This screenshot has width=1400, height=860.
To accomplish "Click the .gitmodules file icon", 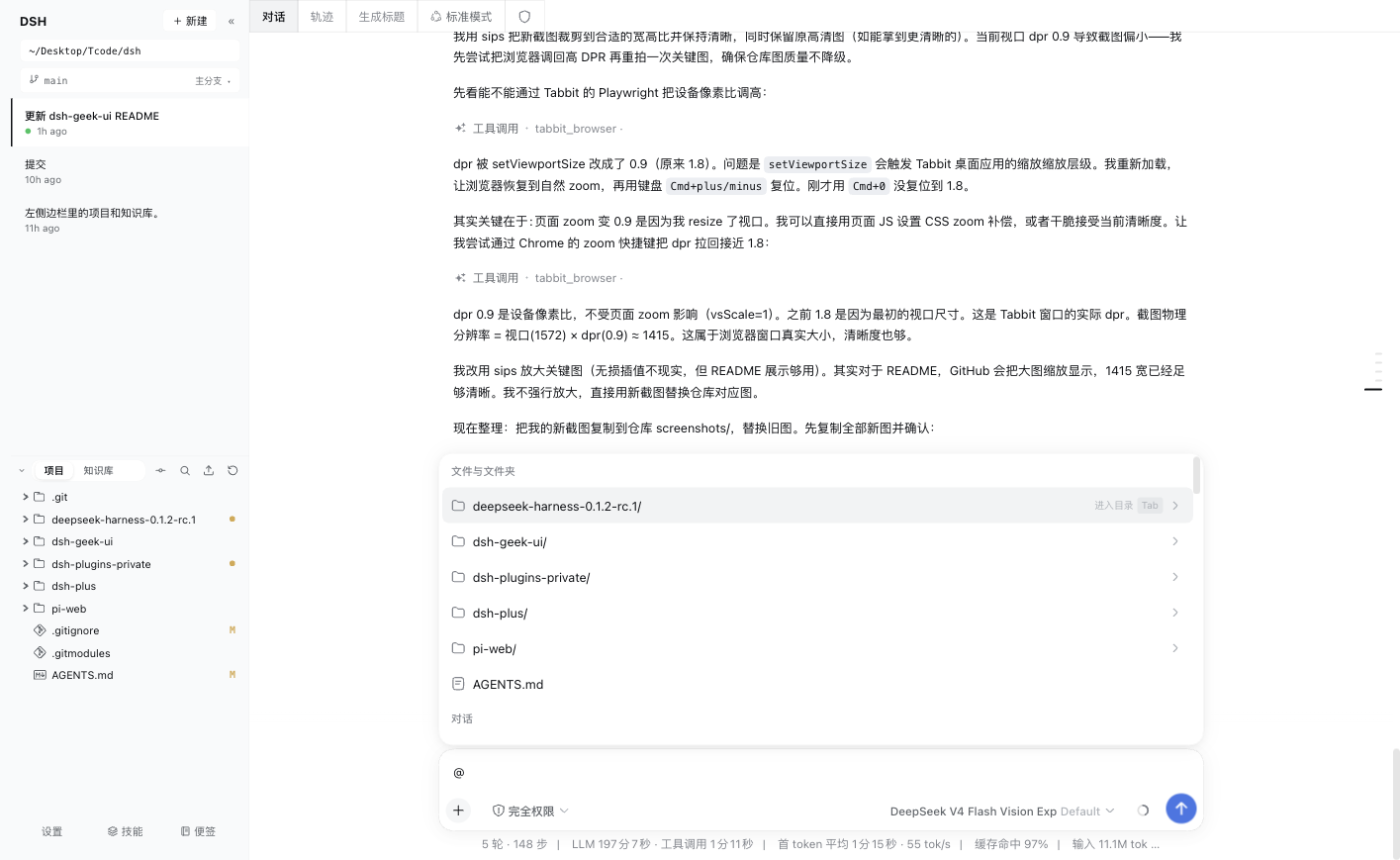I will (40, 653).
